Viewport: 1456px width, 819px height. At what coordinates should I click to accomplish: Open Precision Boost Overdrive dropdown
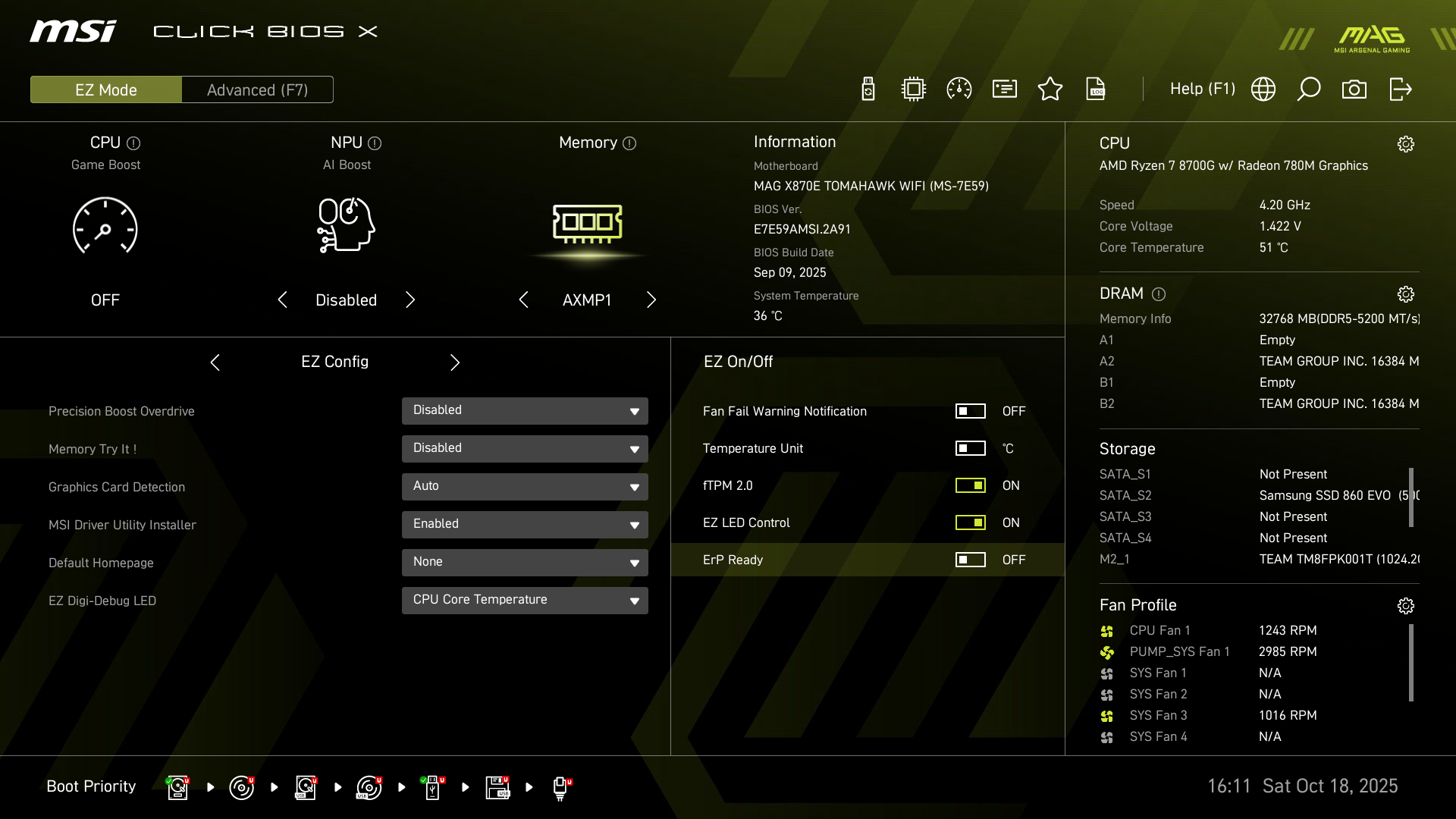click(x=525, y=411)
